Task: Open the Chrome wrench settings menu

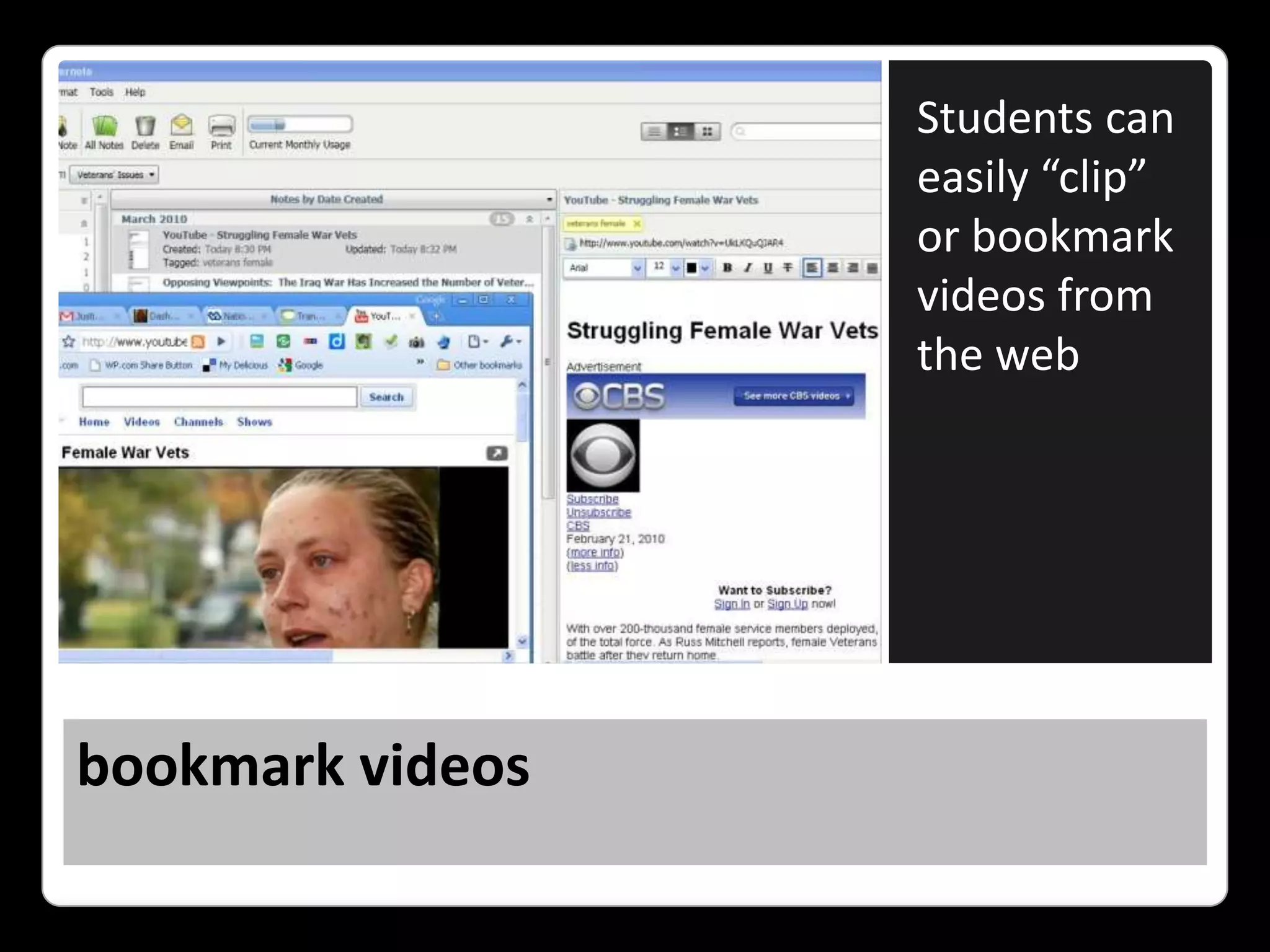Action: point(511,342)
